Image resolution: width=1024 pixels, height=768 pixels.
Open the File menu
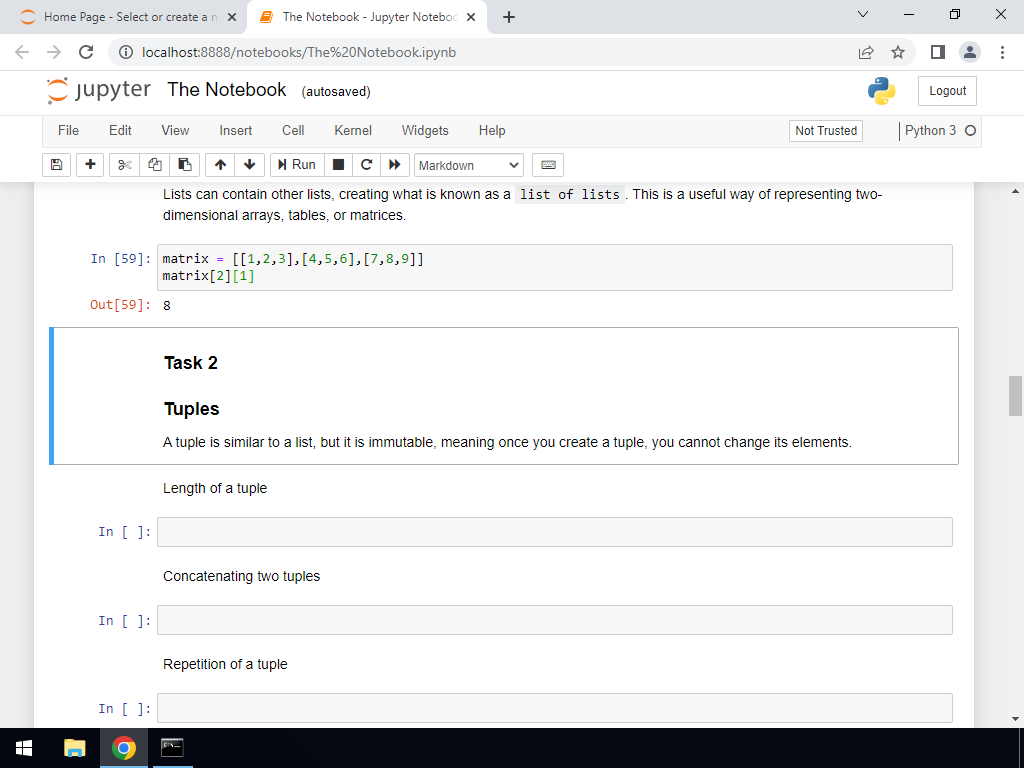(x=69, y=131)
